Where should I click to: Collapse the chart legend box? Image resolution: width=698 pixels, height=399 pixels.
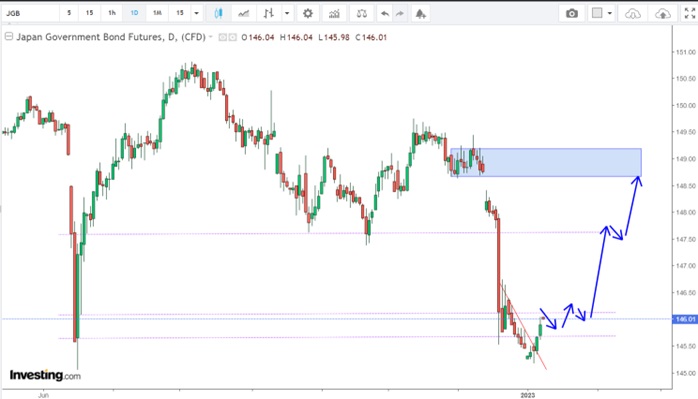coord(8,37)
